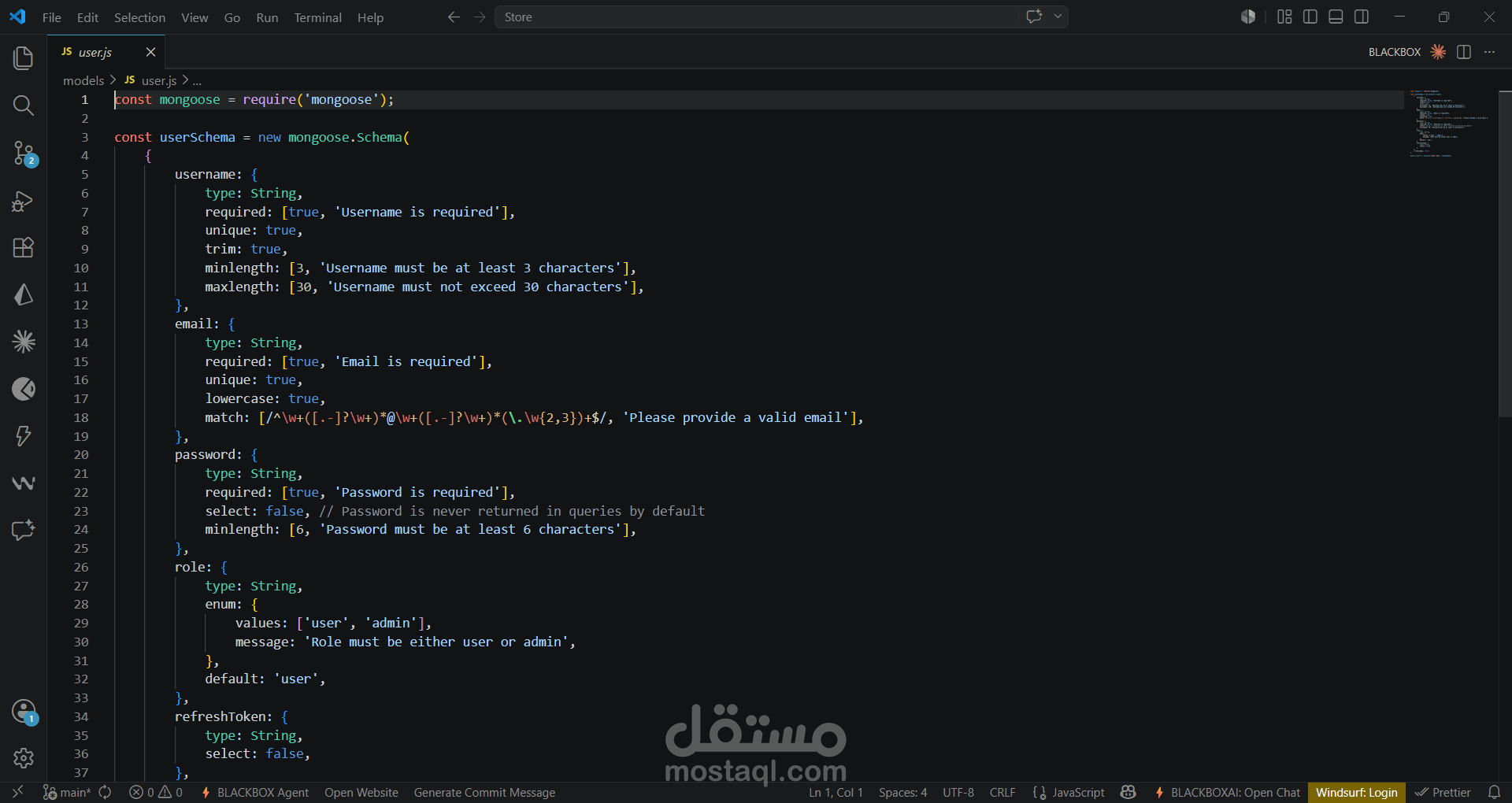
Task: Click 'models' breadcrumb segment
Action: 83,80
